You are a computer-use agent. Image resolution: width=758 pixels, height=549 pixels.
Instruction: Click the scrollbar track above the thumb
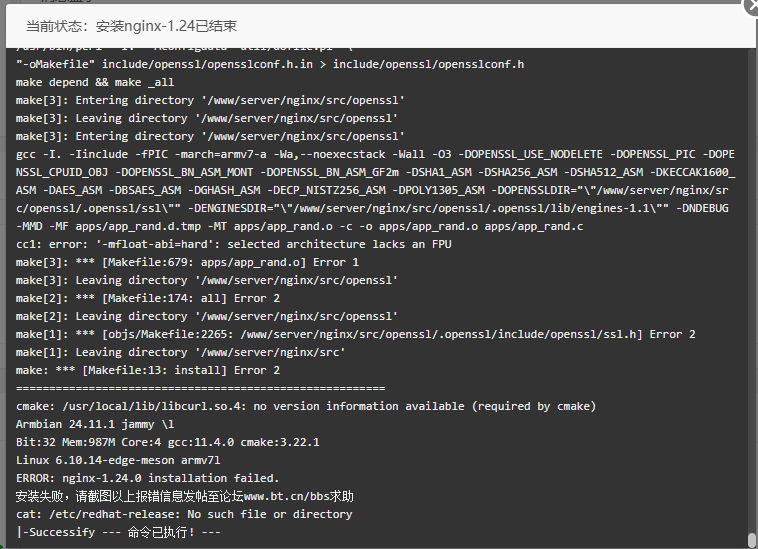pyautogui.click(x=751, y=290)
